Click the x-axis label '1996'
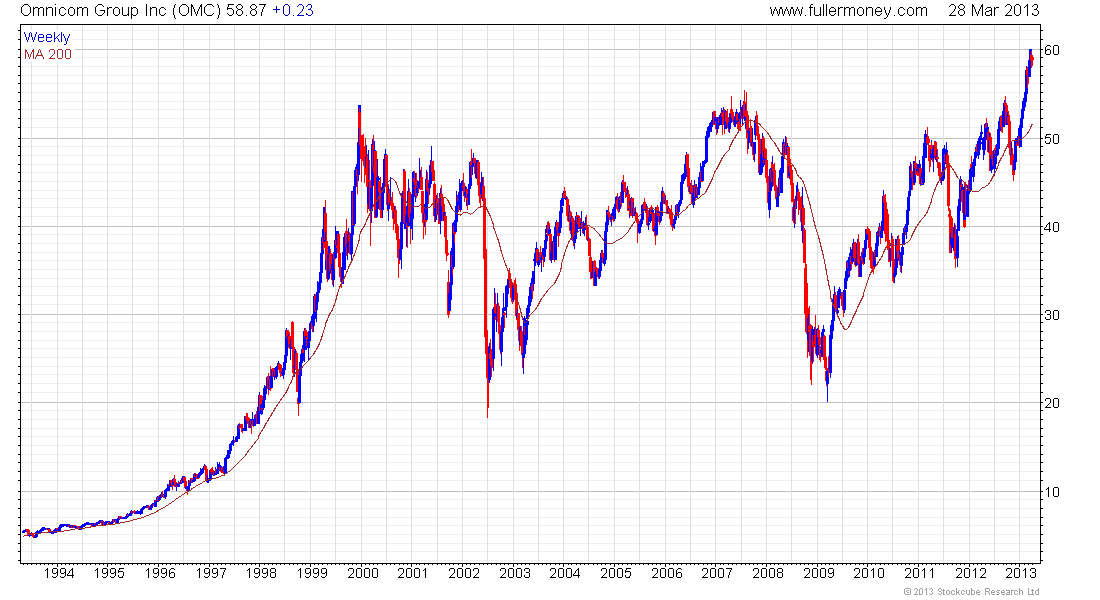1100x600 pixels. tap(160, 573)
